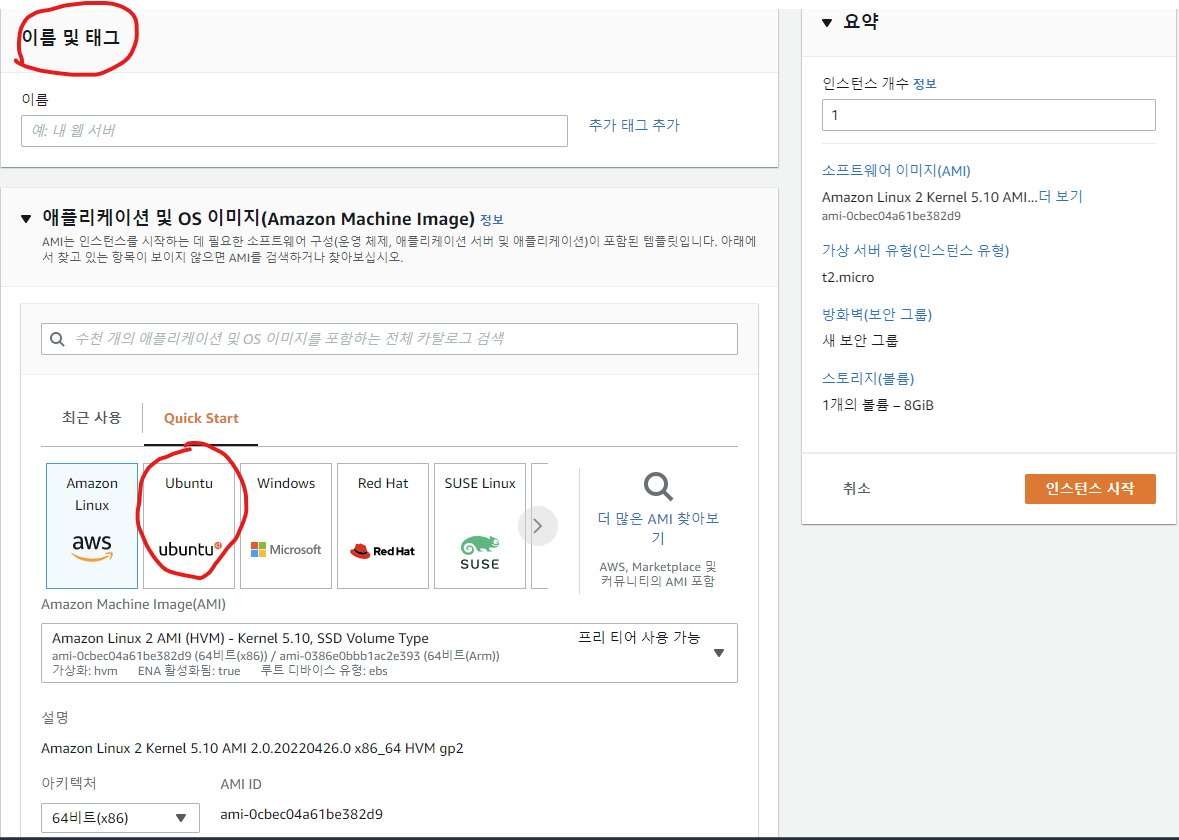Image resolution: width=1179 pixels, height=840 pixels.
Task: Open 가상 서버 유형(인스턴스 유형) link
Action: click(915, 250)
